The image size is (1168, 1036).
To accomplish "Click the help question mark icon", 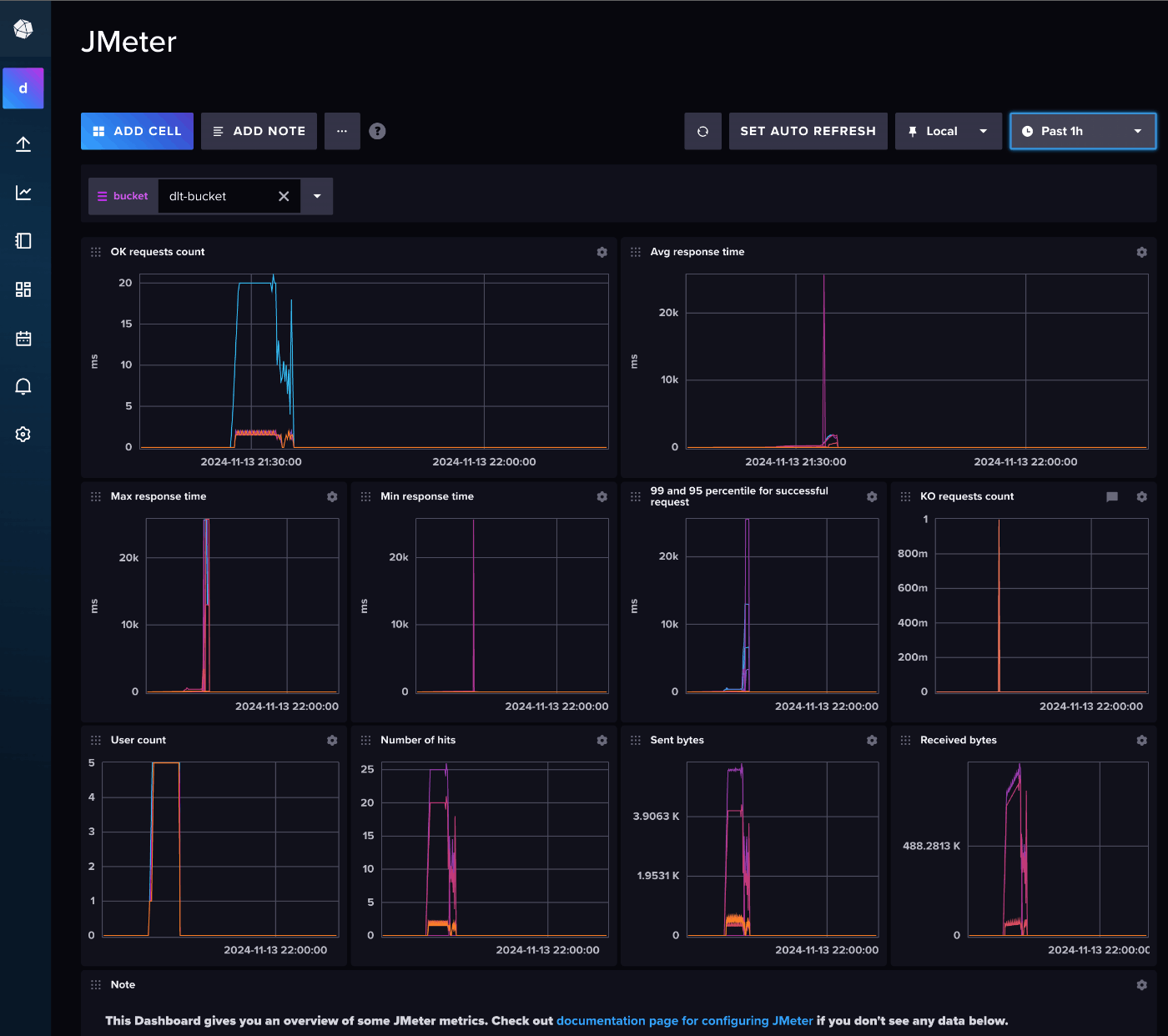I will [x=377, y=131].
